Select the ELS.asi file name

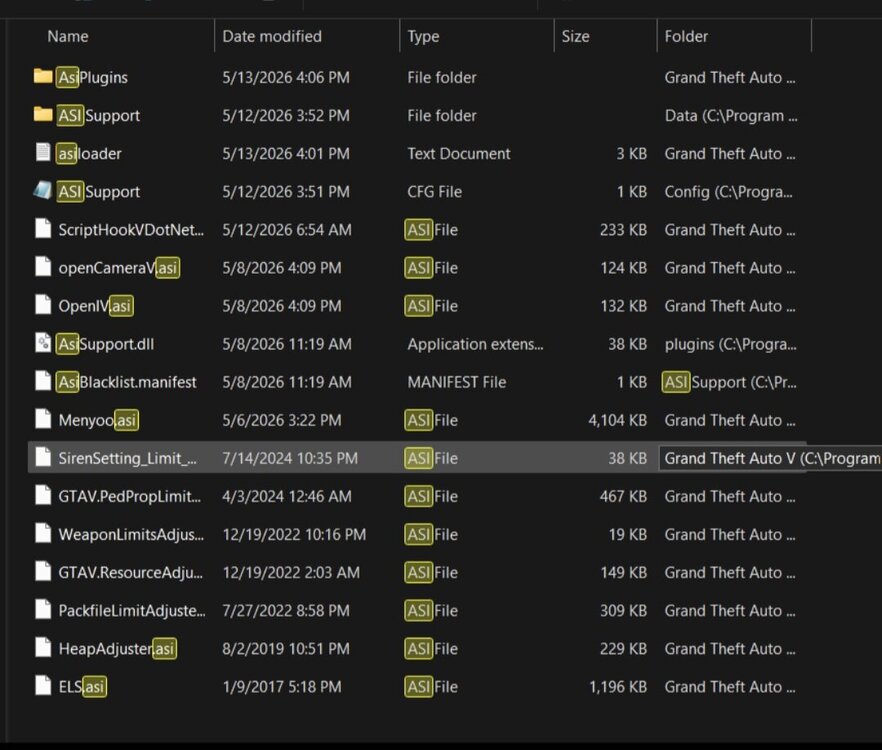click(x=83, y=686)
